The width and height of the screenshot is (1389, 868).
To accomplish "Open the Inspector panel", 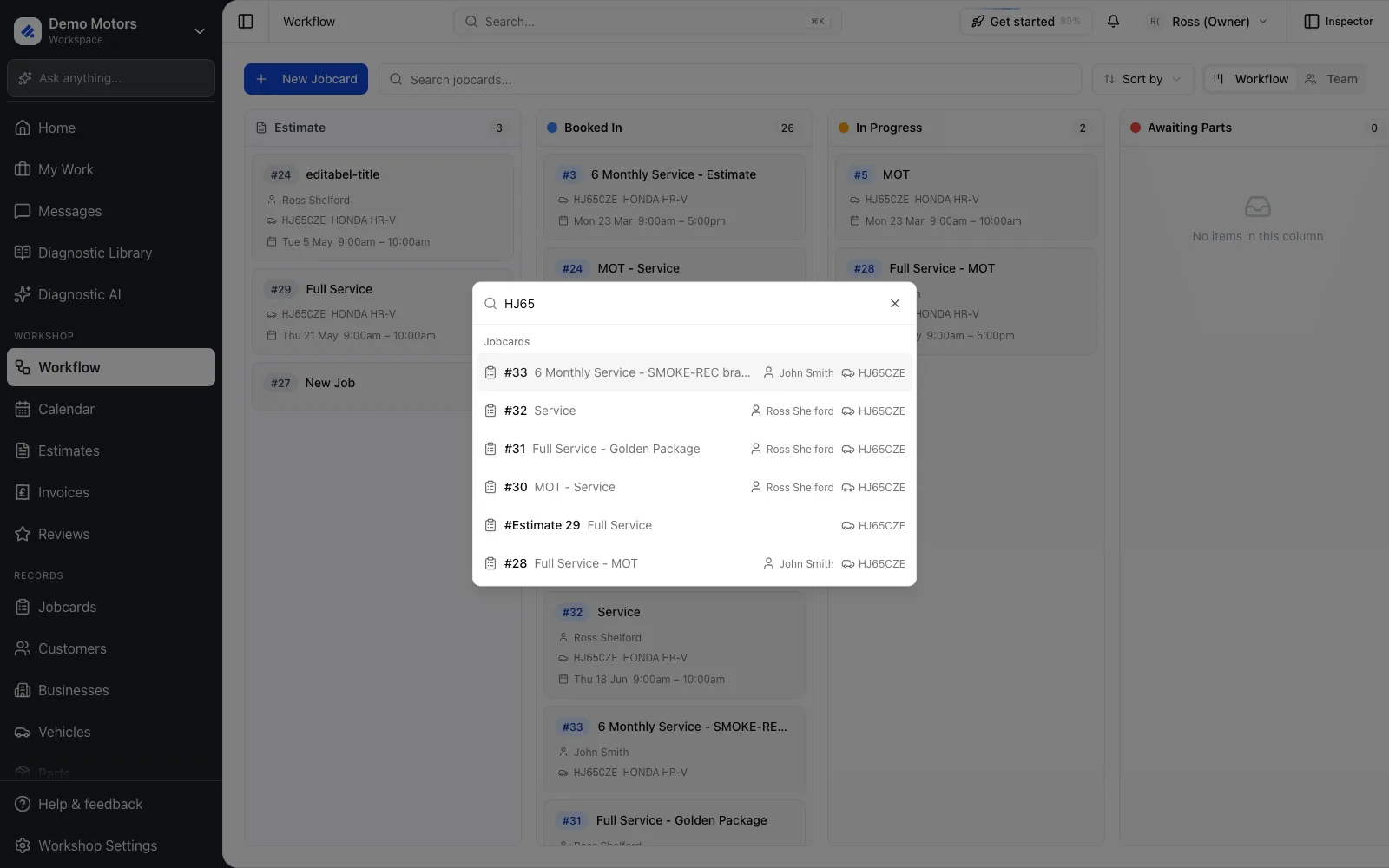I will click(1339, 21).
